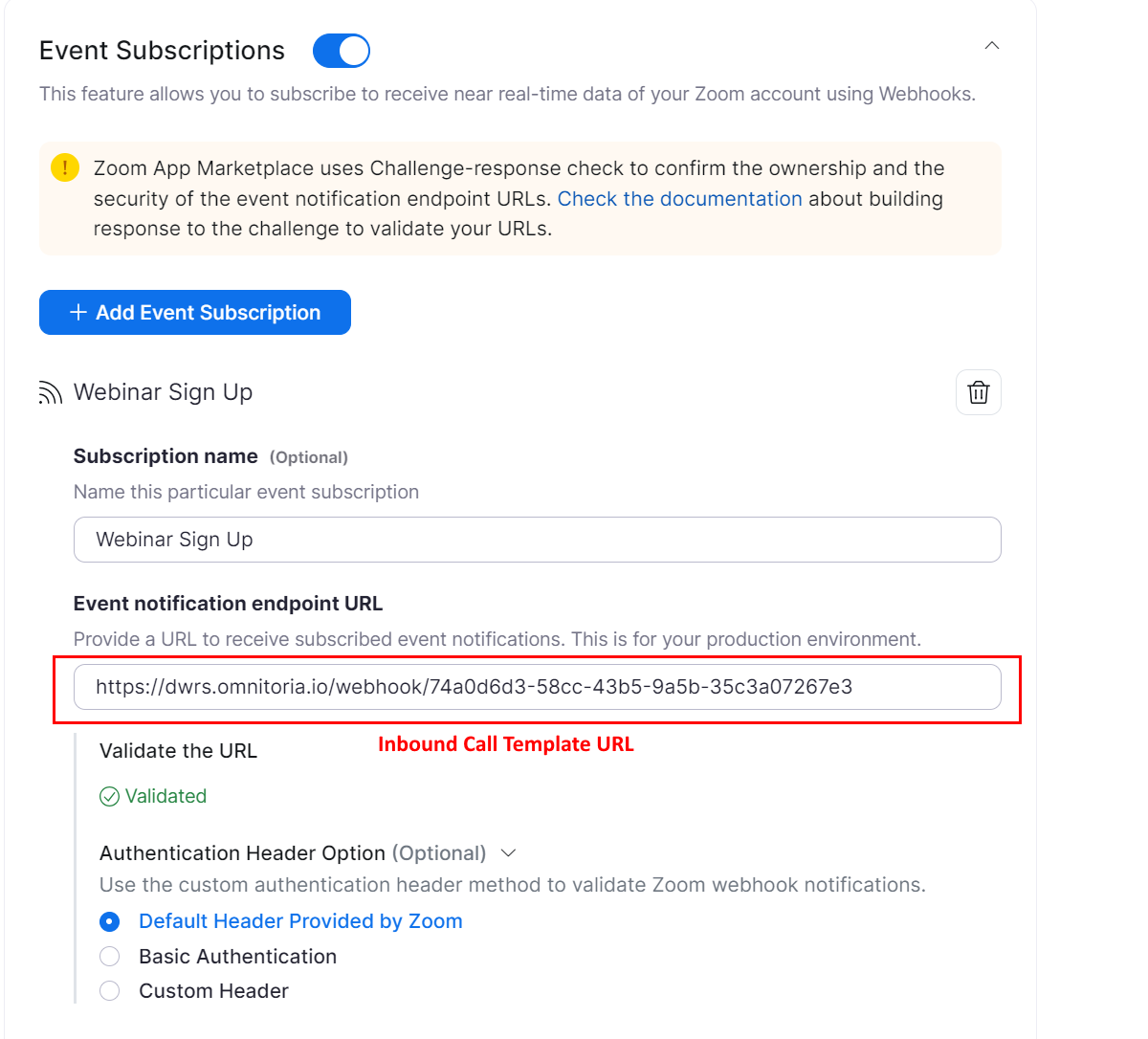Focus the Subscription name input field
The width and height of the screenshot is (1148, 1039).
pos(537,540)
